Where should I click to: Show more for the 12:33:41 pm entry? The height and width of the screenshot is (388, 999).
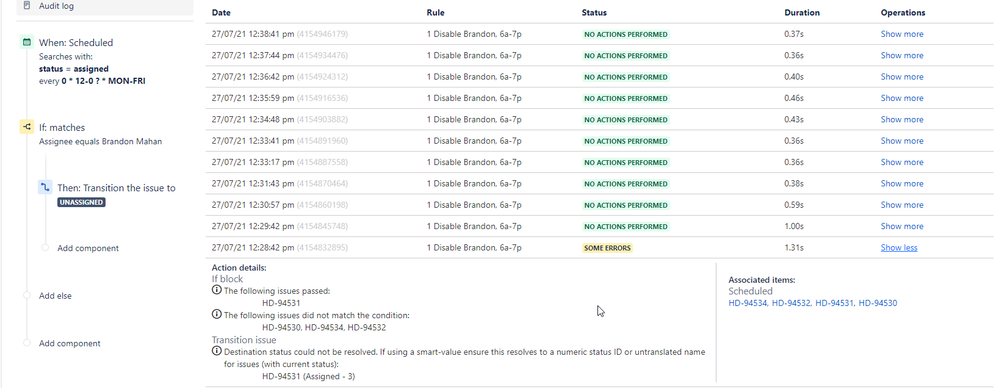(x=902, y=141)
